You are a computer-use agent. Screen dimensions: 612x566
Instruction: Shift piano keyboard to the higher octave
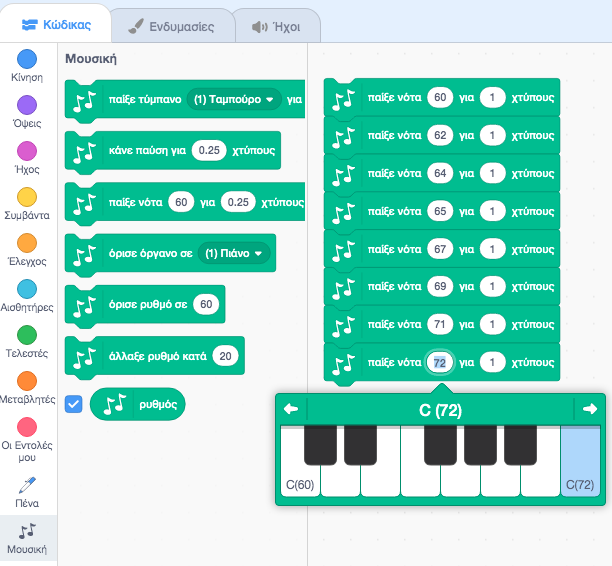[590, 409]
